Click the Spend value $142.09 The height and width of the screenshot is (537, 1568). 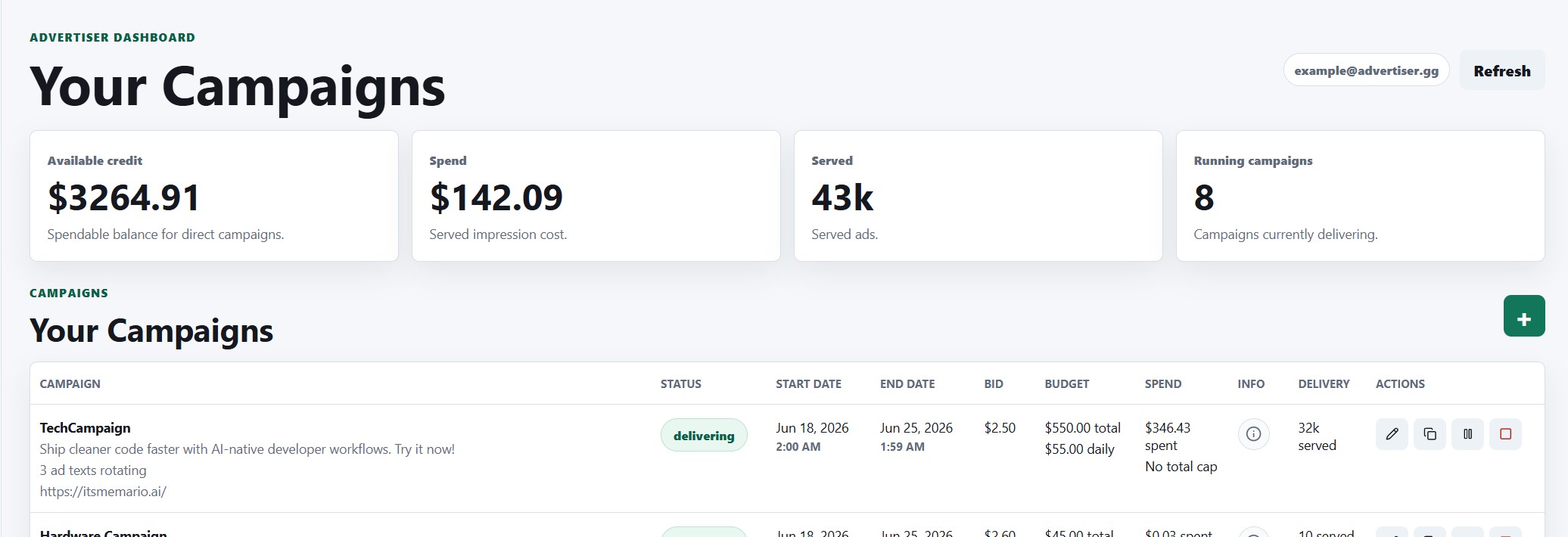pyautogui.click(x=496, y=197)
